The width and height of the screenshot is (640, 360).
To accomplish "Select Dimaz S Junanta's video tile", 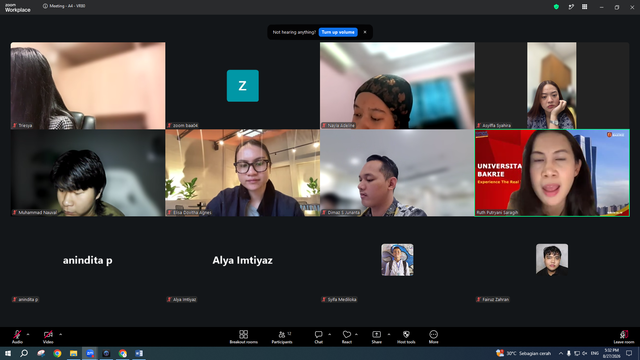I will (397, 173).
